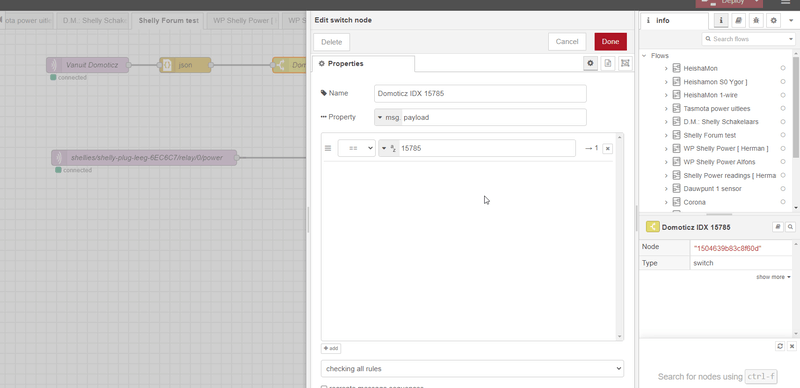Select shellies relay power mqtt node
This screenshot has width=800, height=388.
coord(144,158)
